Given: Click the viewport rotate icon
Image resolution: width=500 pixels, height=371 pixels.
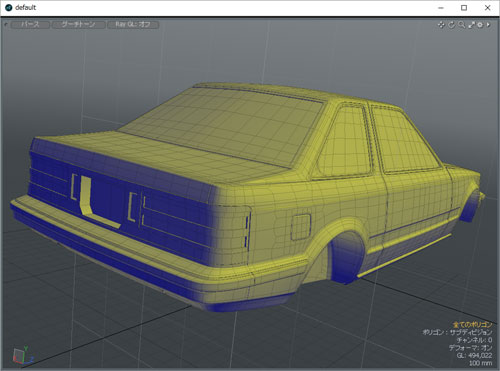Looking at the screenshot, I should [x=452, y=25].
